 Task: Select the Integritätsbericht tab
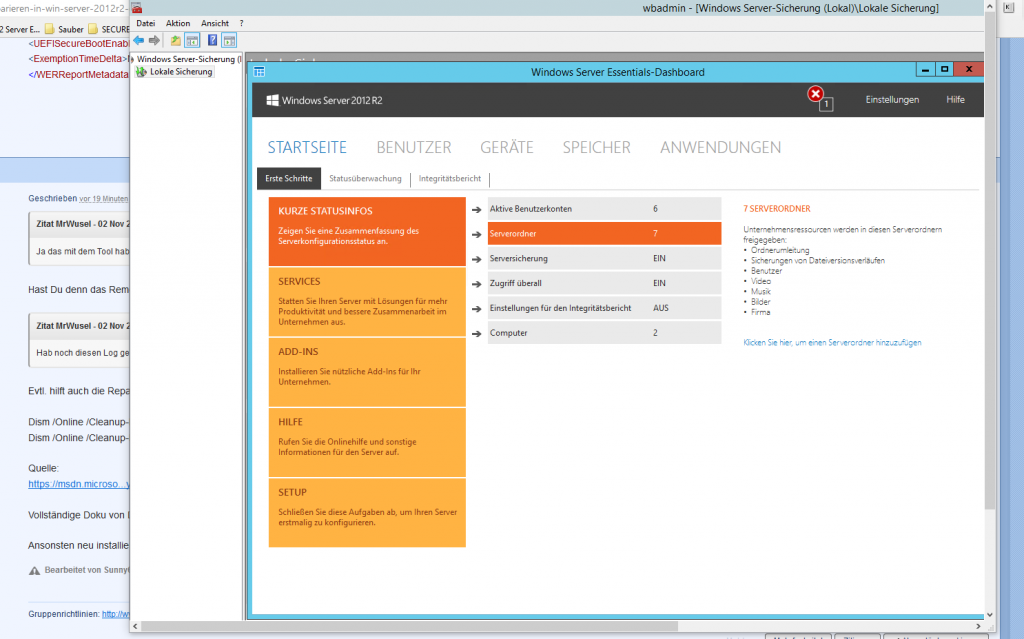[450, 178]
